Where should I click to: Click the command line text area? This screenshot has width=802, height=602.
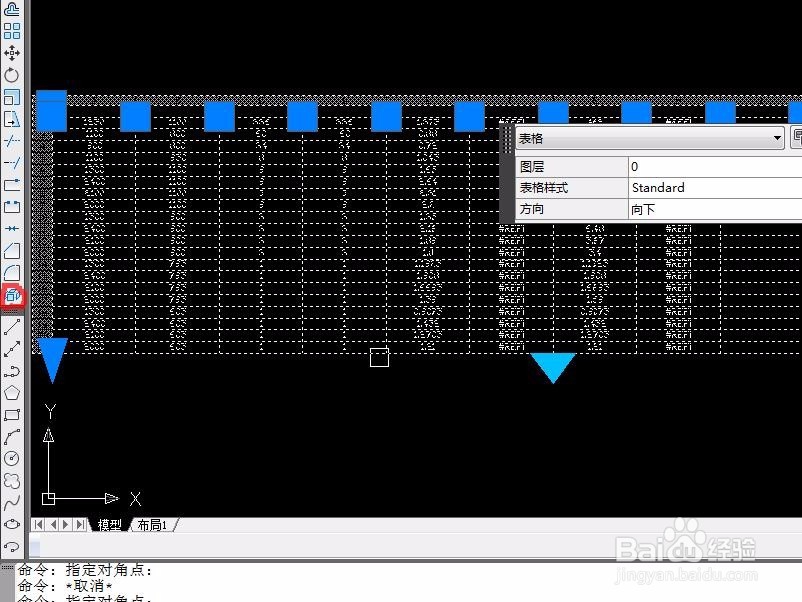tap(409, 583)
